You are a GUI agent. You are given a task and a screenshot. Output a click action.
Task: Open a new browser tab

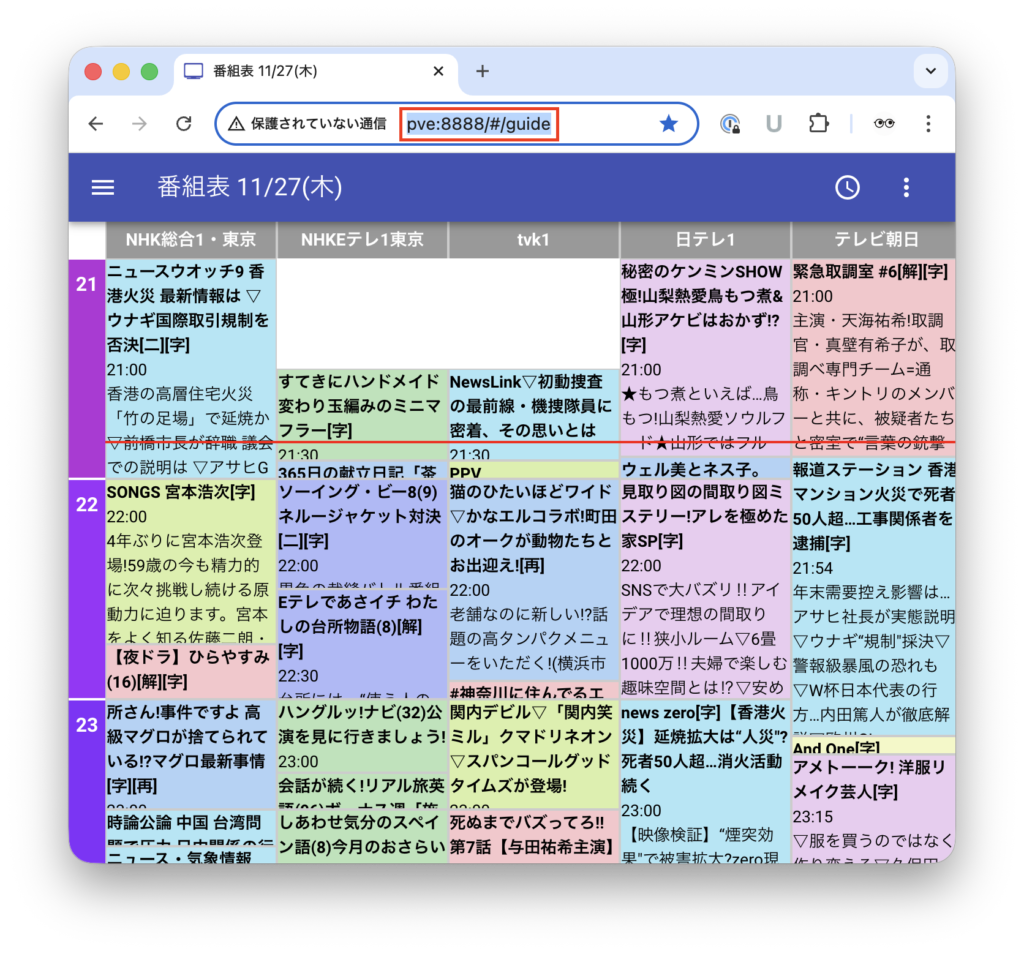pos(482,71)
